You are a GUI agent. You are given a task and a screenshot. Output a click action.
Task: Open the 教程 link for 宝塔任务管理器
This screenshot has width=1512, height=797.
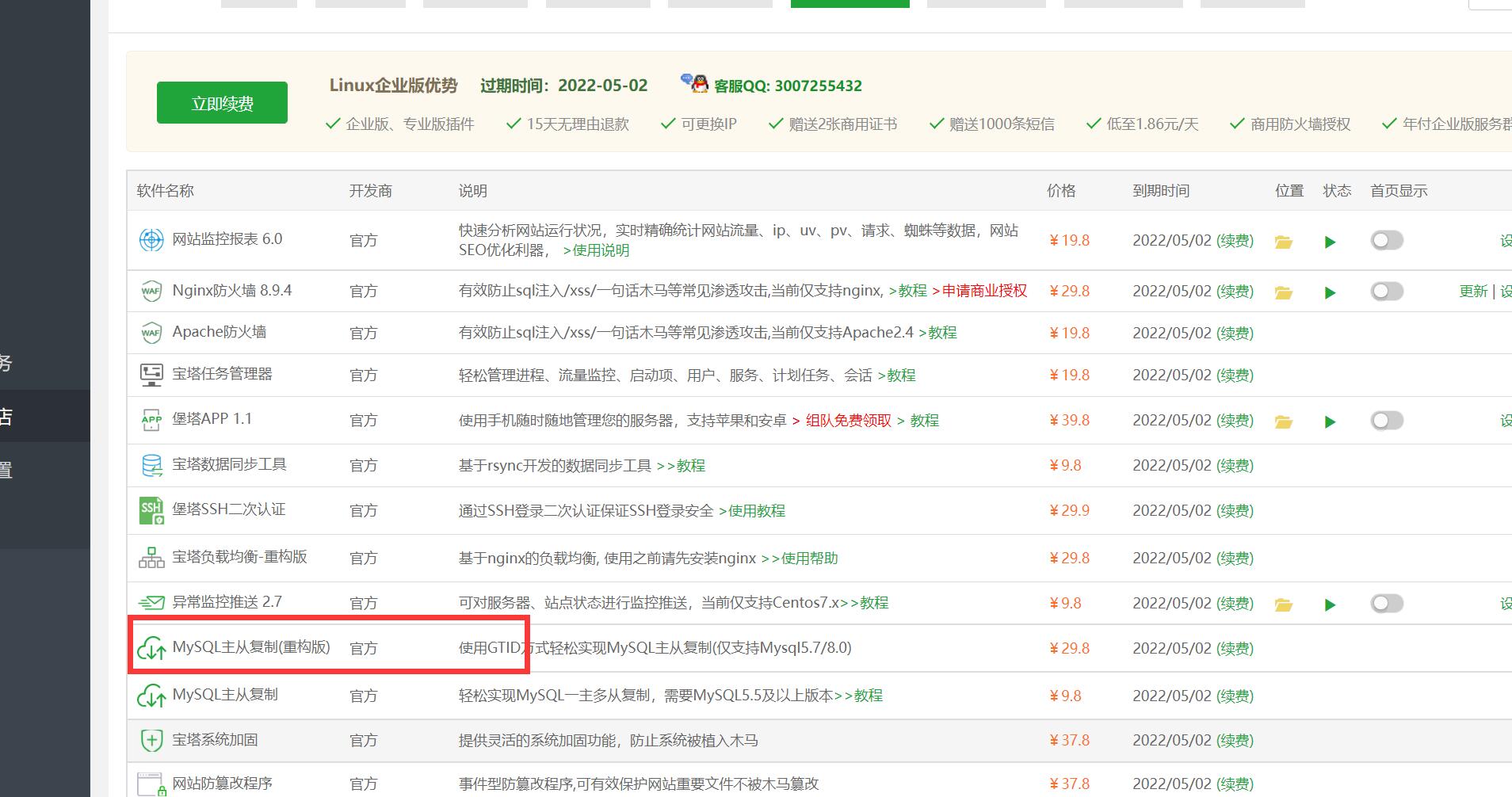(x=896, y=375)
